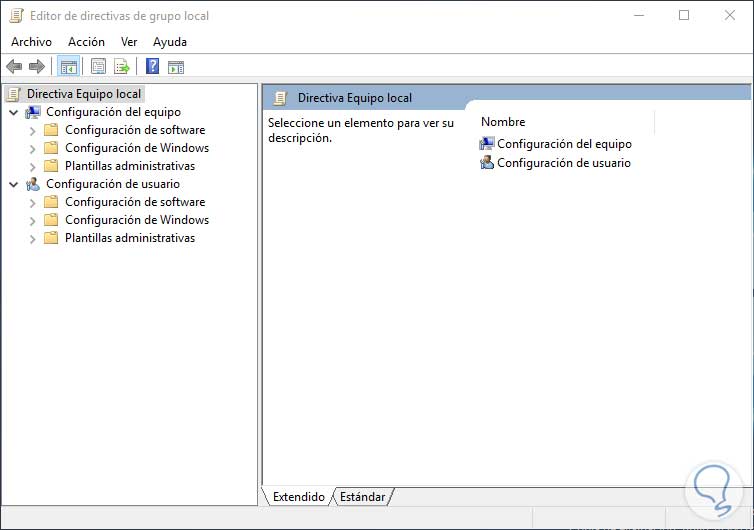Select Configuración de software label under usuario
Screen dimensions: 754x530
(135, 202)
